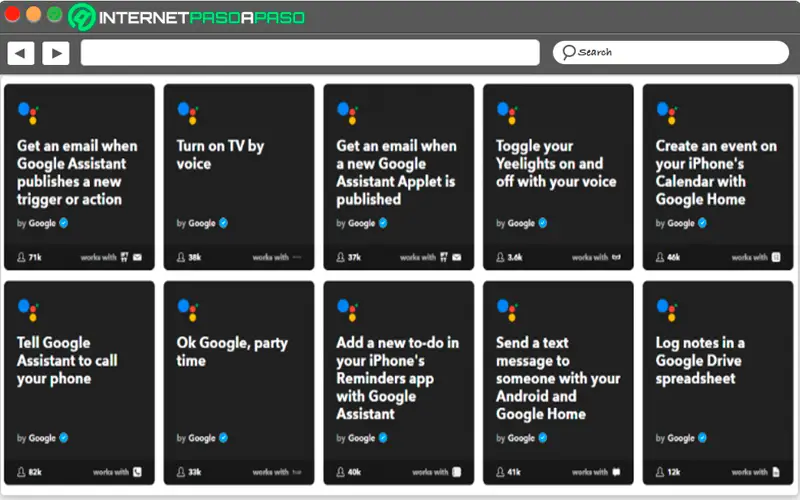Click the Reminders icon on the 'Add a new to-do' card

[x=456, y=471]
